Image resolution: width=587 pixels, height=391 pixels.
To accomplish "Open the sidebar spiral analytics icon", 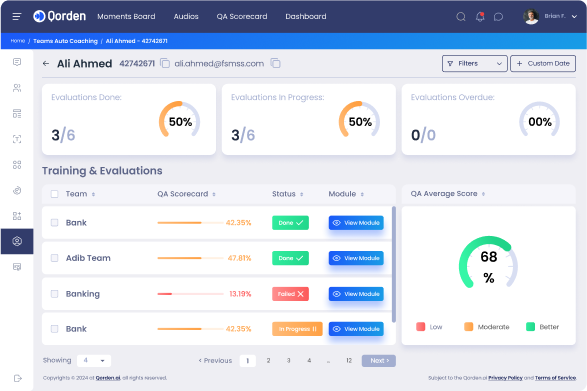I will (x=17, y=190).
